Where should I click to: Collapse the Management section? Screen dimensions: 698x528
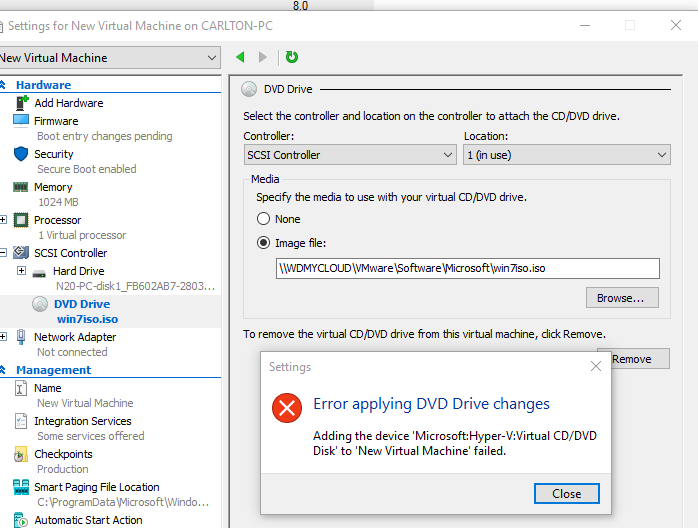pos(3,370)
